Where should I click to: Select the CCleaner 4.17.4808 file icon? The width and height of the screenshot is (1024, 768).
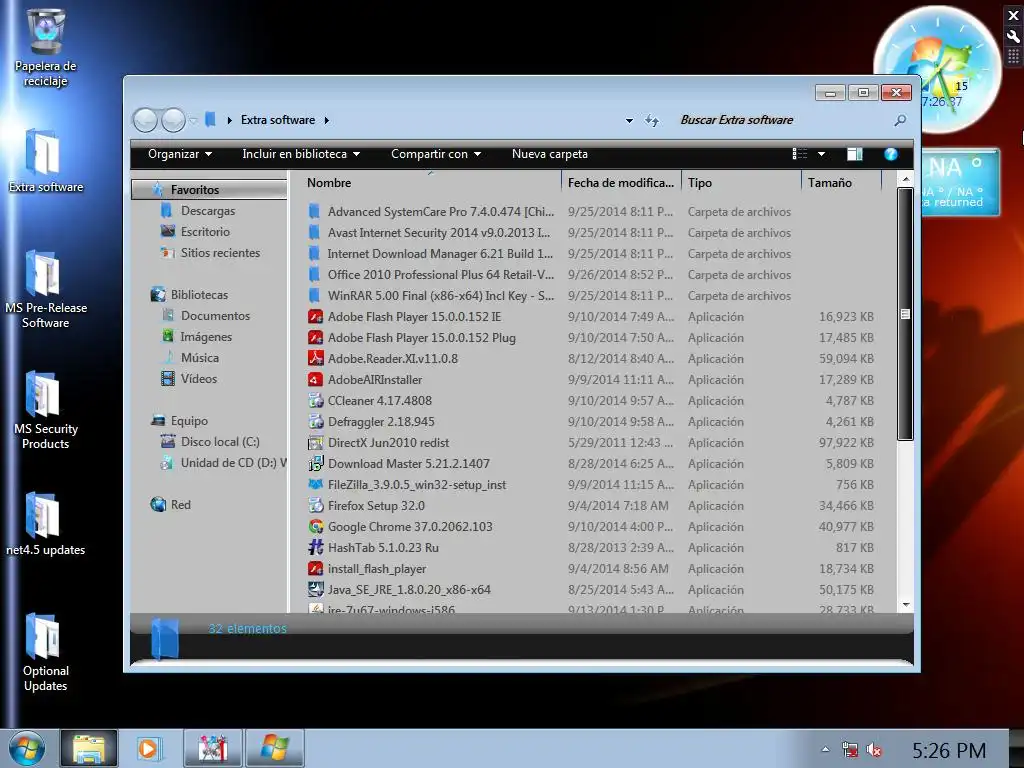pyautogui.click(x=315, y=400)
